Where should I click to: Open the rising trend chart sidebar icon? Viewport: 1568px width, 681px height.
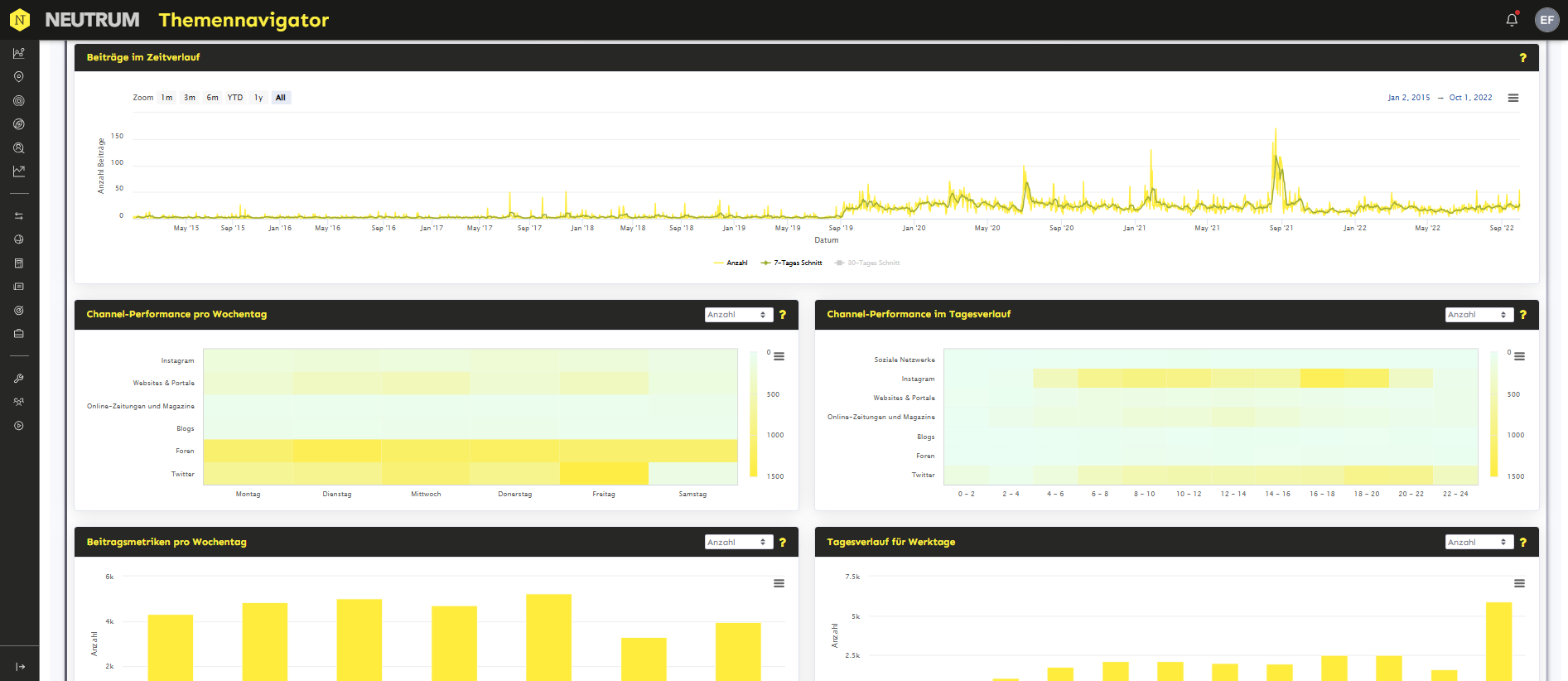pos(19,171)
